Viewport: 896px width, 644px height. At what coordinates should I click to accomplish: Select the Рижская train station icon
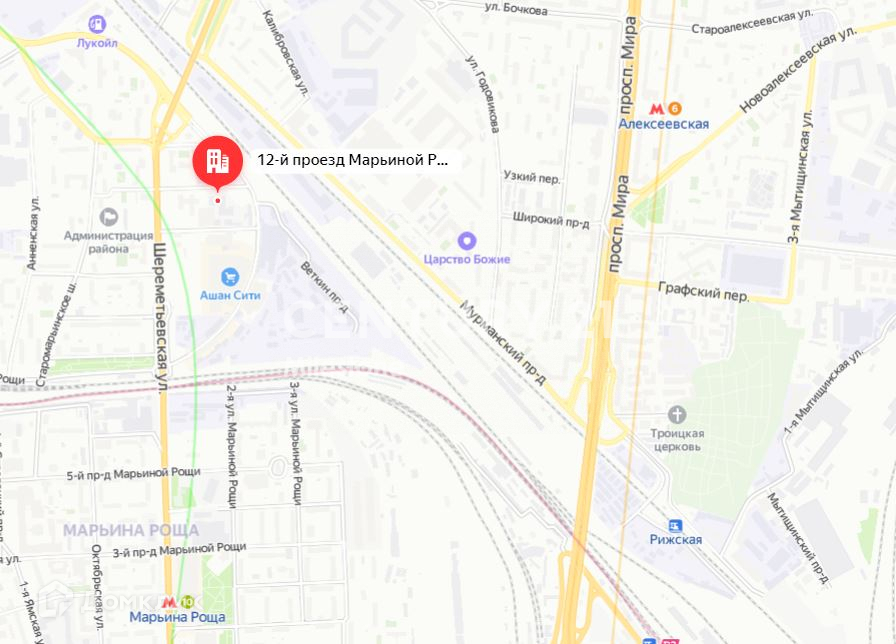[x=675, y=525]
